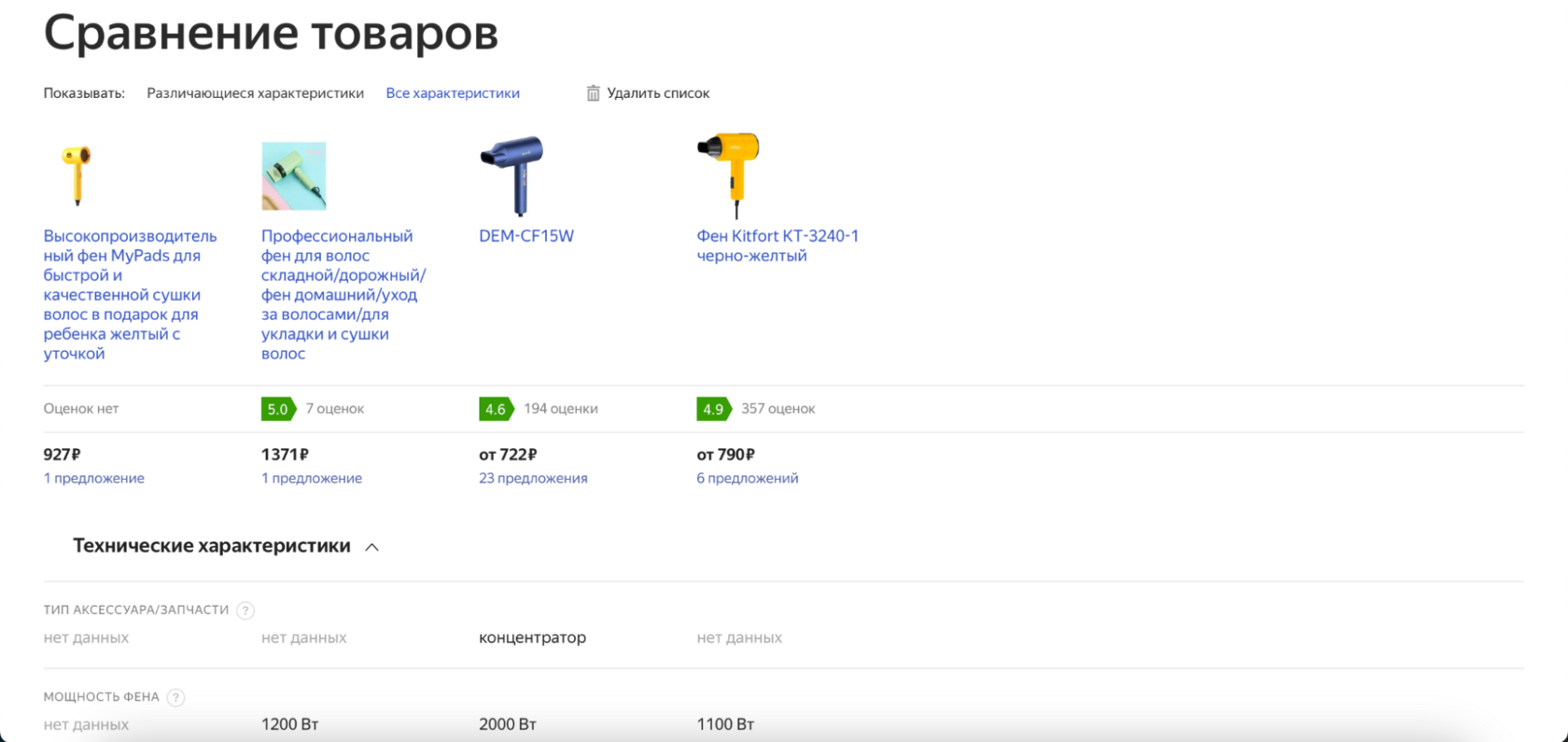Open the Kitfort KT-3240-1 hair dryer image
Image resolution: width=1568 pixels, height=742 pixels.
click(x=729, y=175)
